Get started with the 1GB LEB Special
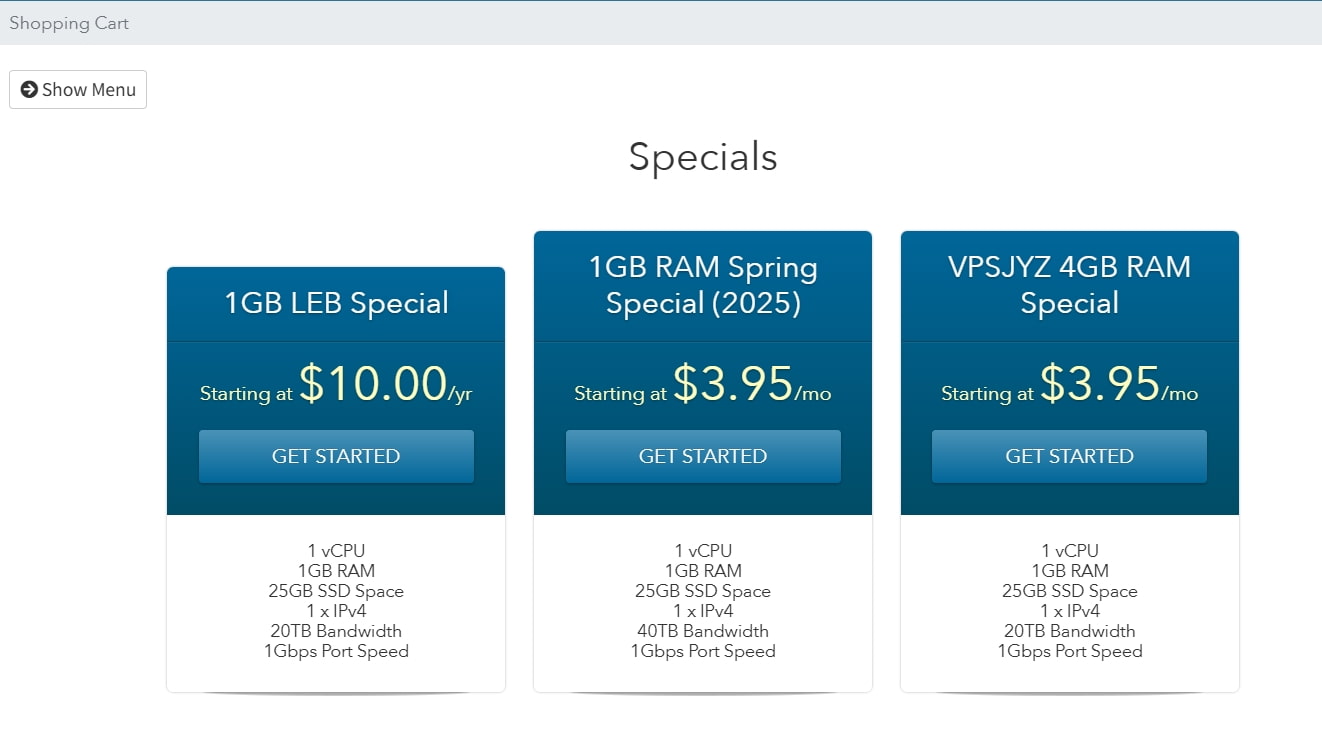The image size is (1322, 731). pos(336,456)
